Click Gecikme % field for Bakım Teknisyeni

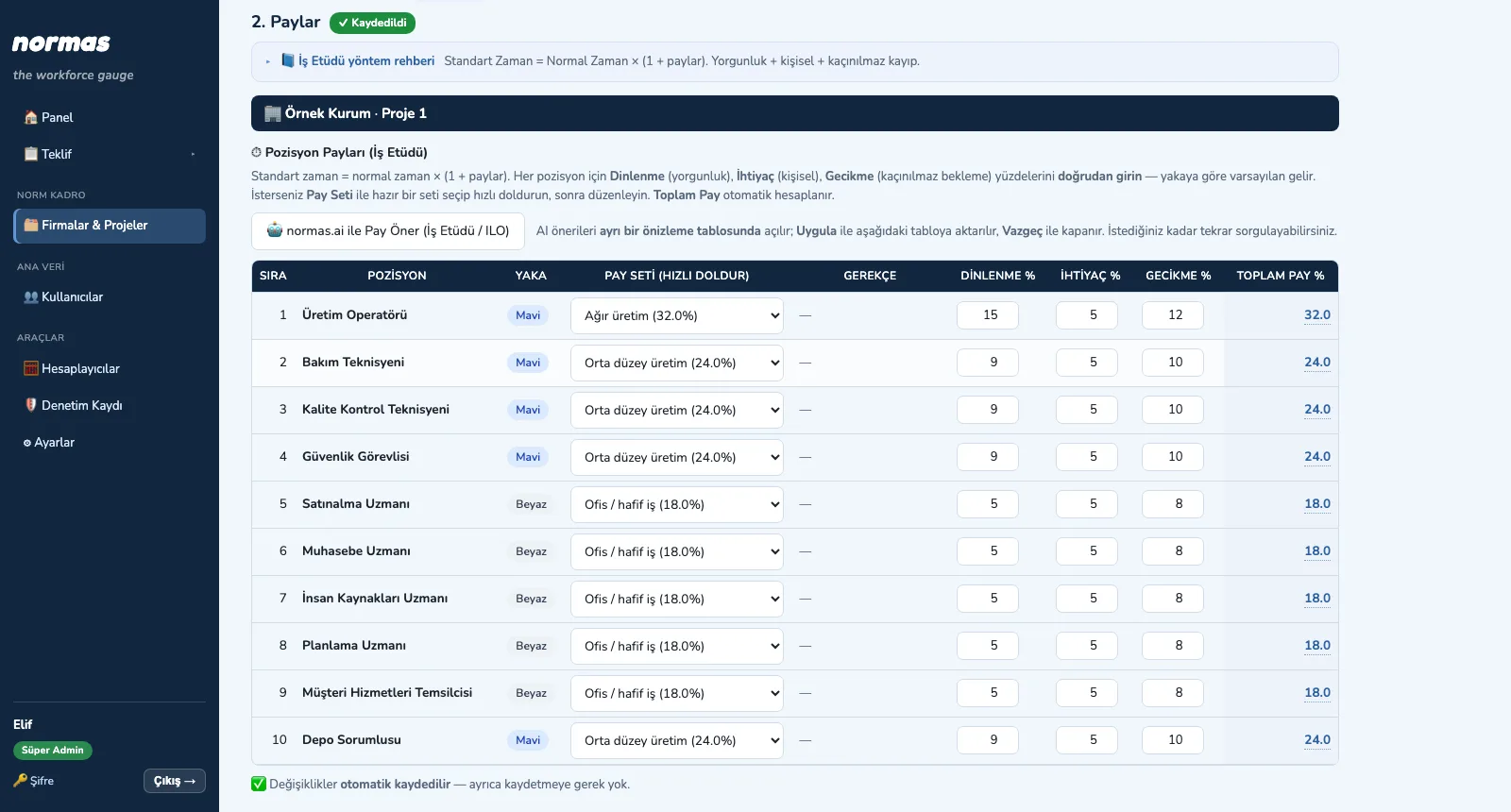pyautogui.click(x=1173, y=363)
